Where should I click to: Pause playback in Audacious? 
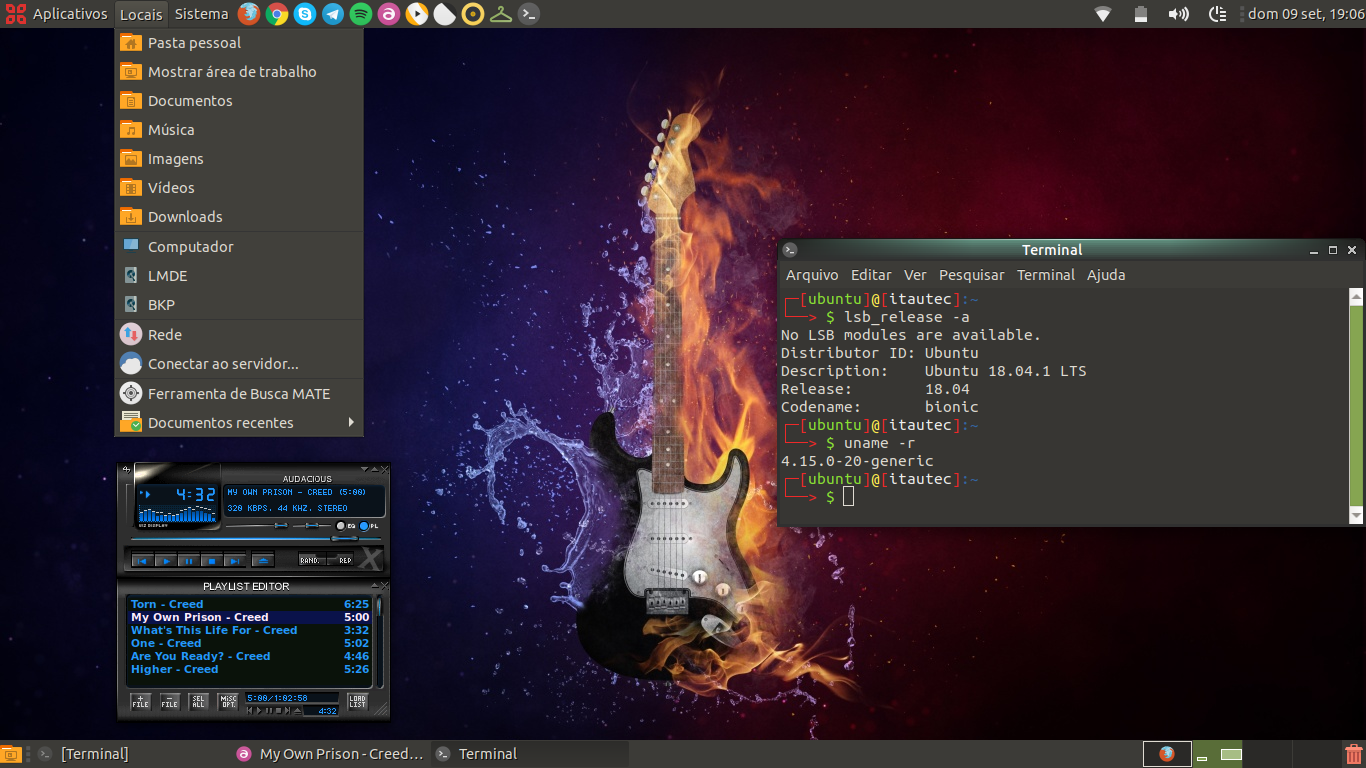pyautogui.click(x=189, y=560)
